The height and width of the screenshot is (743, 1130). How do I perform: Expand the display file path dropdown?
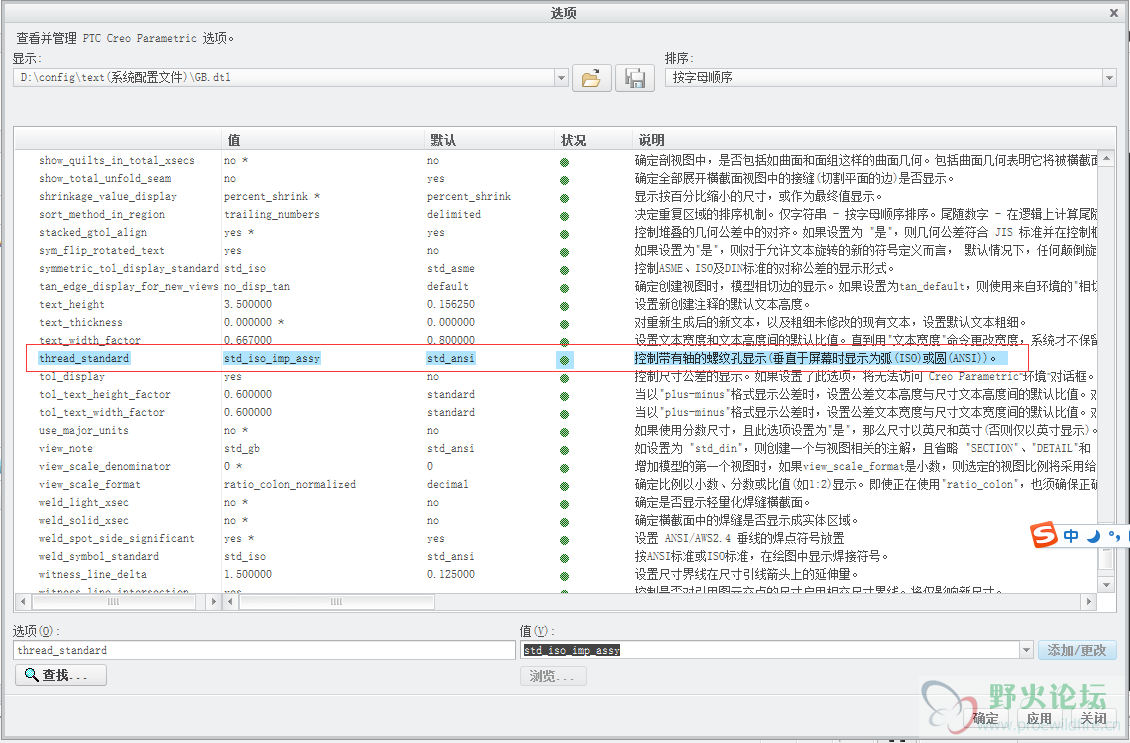(x=561, y=78)
